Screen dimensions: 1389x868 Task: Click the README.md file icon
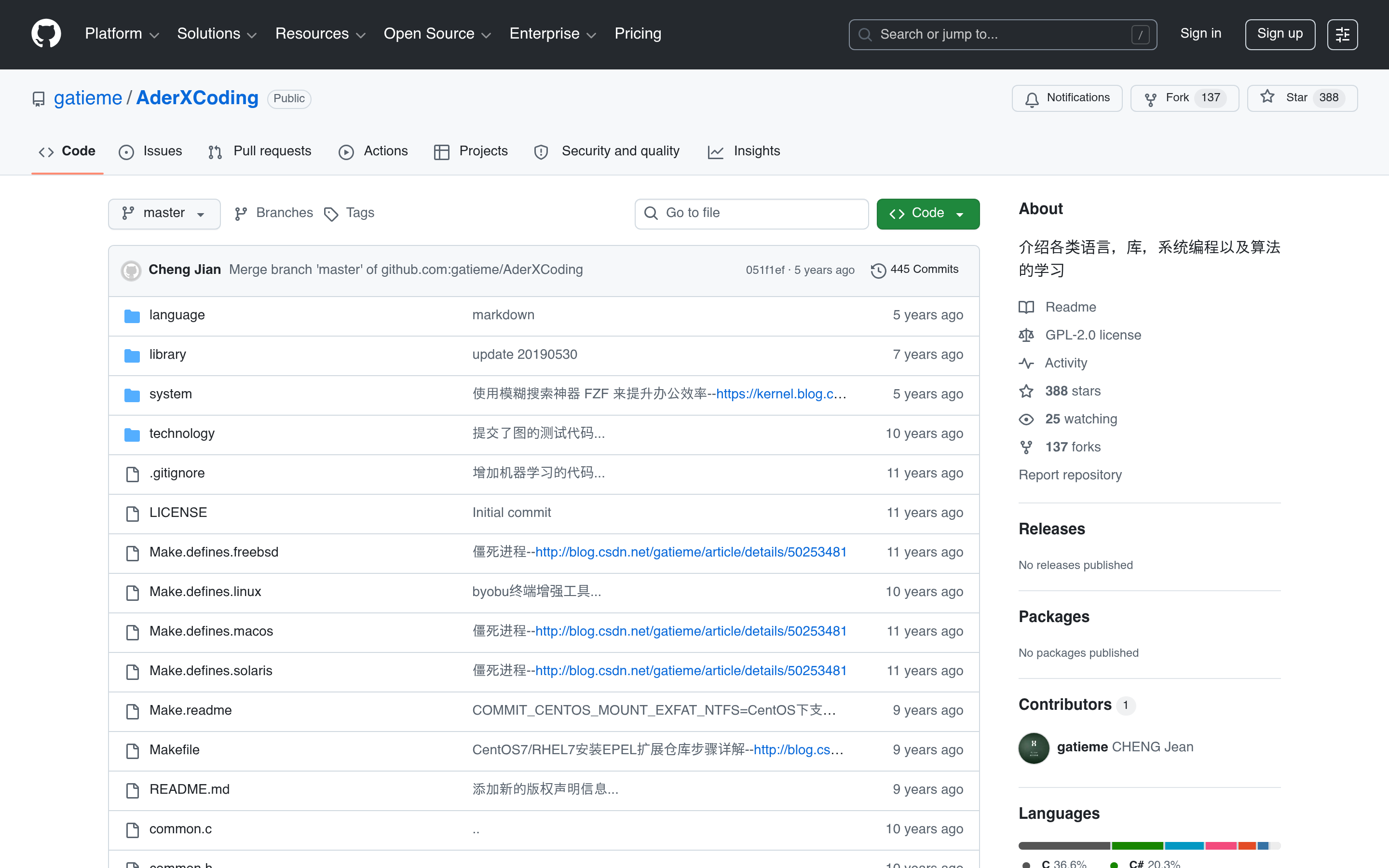(x=133, y=790)
